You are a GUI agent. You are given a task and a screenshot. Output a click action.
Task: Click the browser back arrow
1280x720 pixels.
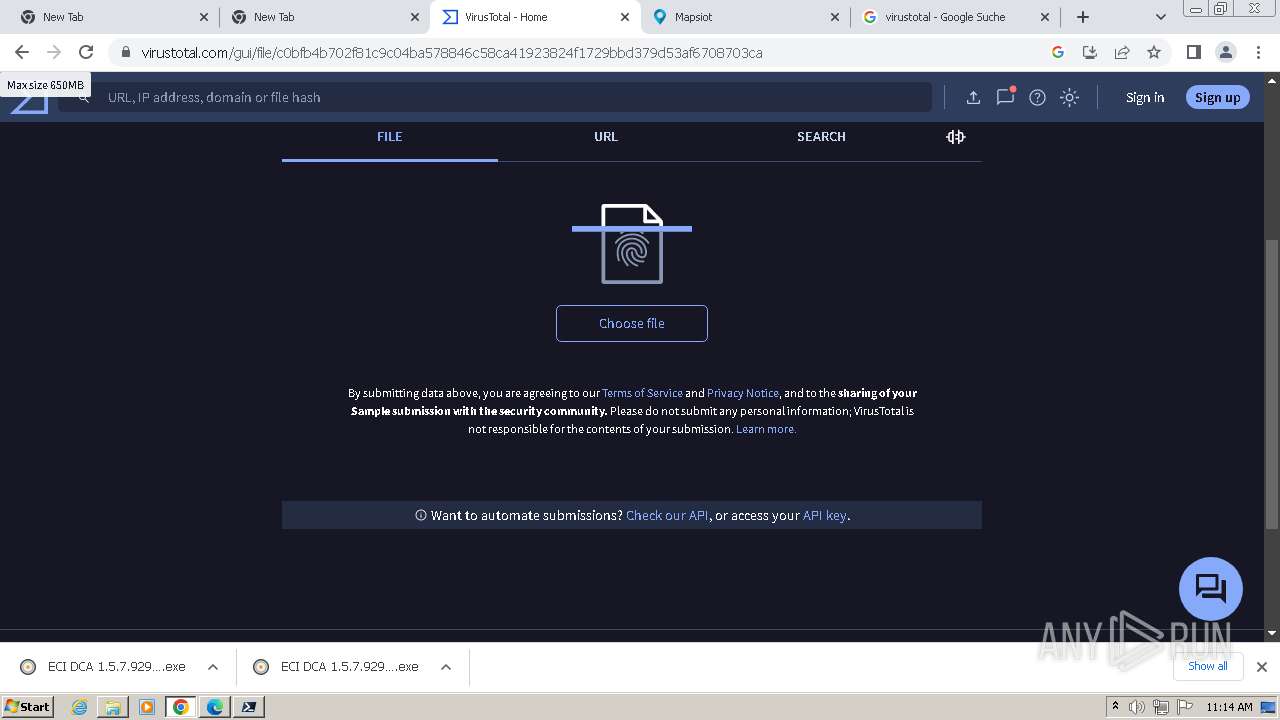click(22, 52)
